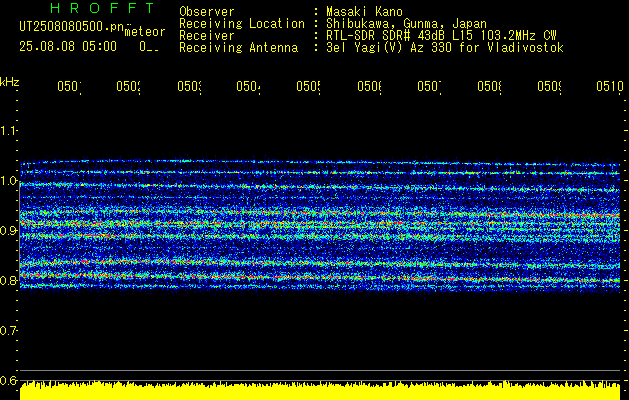629x400 pixels.
Task: Click the 1.0 frequency axis label
Action: [8, 181]
